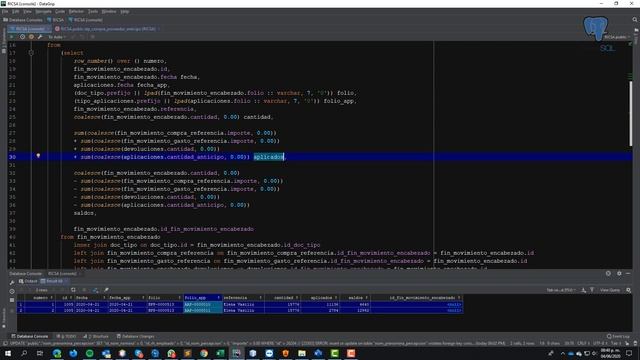Click the wrench icon left of Output tab
Image resolution: width=640 pixels, height=360 pixels.
tap(12, 282)
